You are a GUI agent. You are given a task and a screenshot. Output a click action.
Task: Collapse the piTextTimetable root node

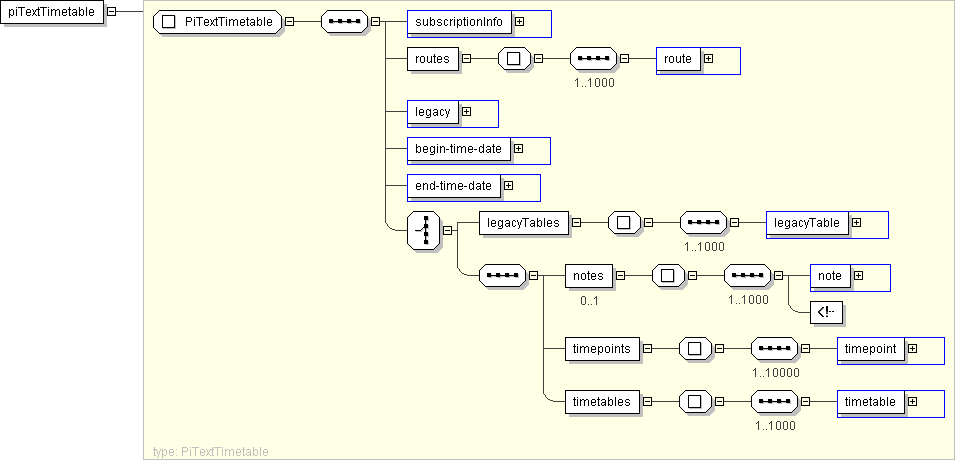point(110,12)
